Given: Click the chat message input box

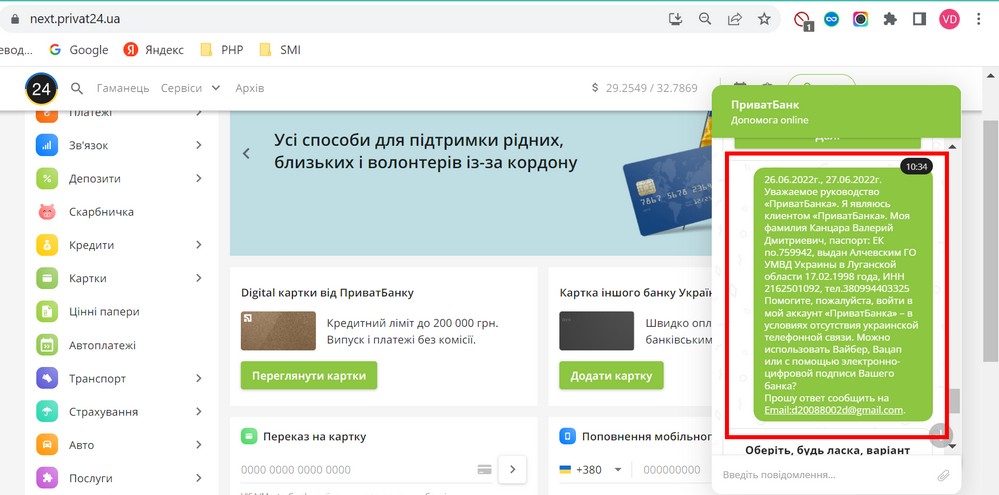Looking at the screenshot, I should [x=825, y=475].
